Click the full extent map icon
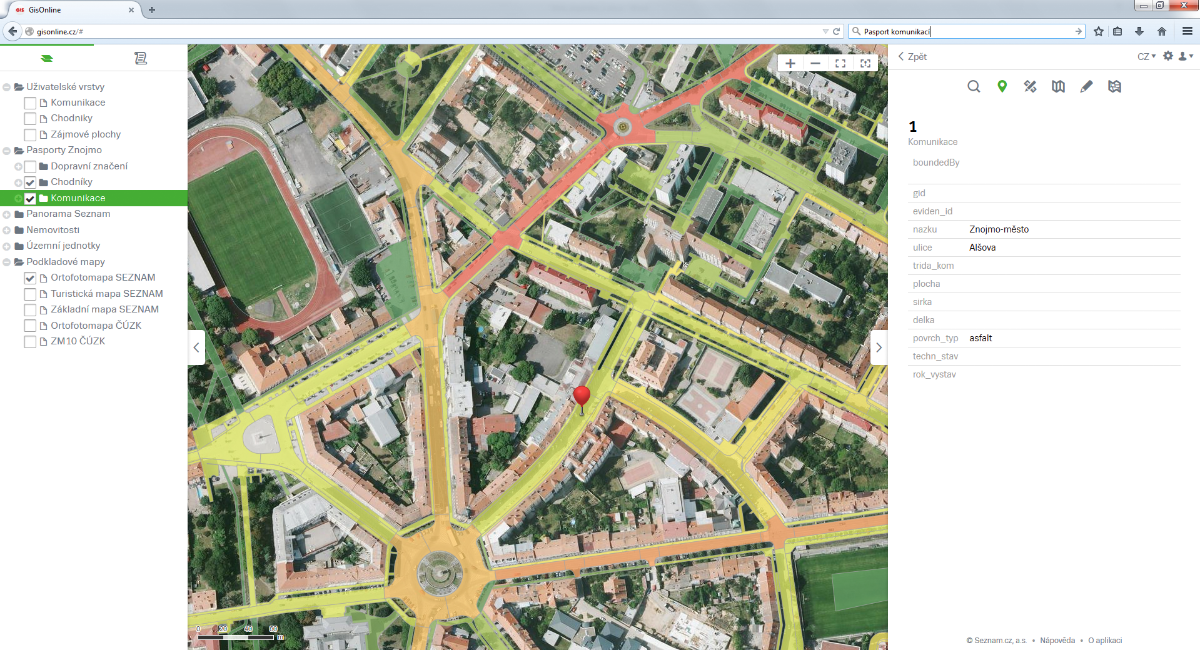1200x650 pixels. (x=841, y=63)
